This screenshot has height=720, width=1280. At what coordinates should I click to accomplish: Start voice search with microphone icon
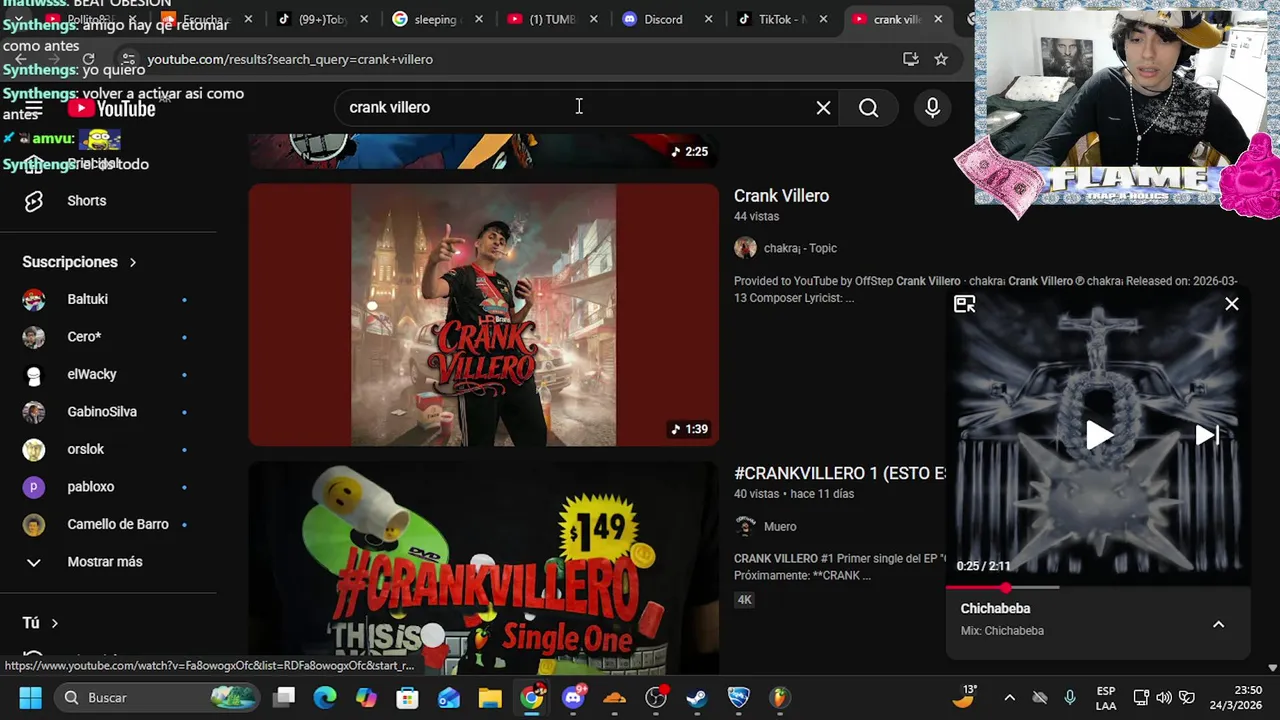(x=932, y=108)
